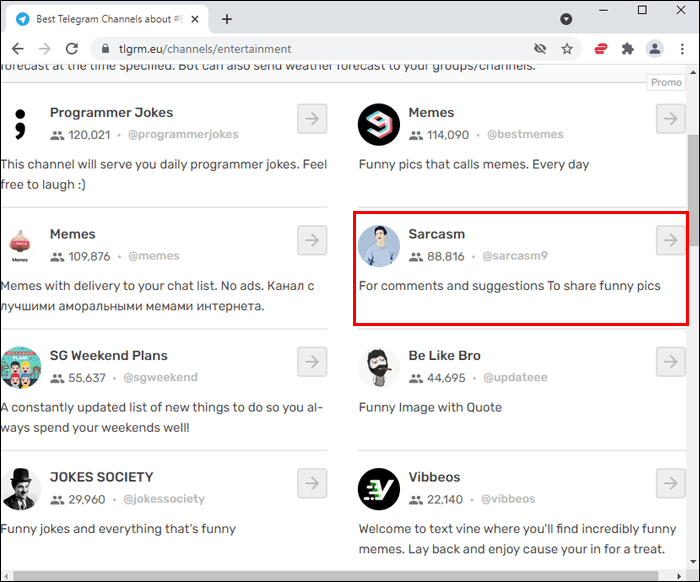Click the @jokessociety handle

pos(164,499)
